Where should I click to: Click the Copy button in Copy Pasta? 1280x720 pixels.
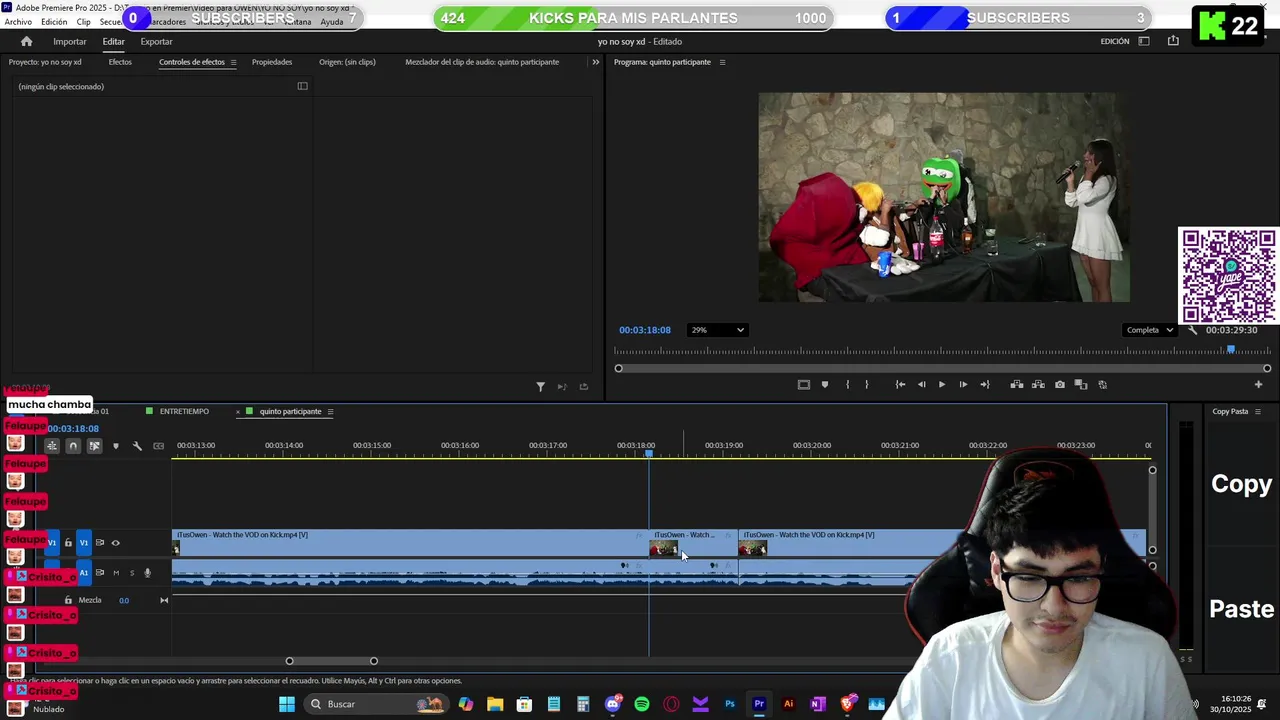click(x=1242, y=484)
